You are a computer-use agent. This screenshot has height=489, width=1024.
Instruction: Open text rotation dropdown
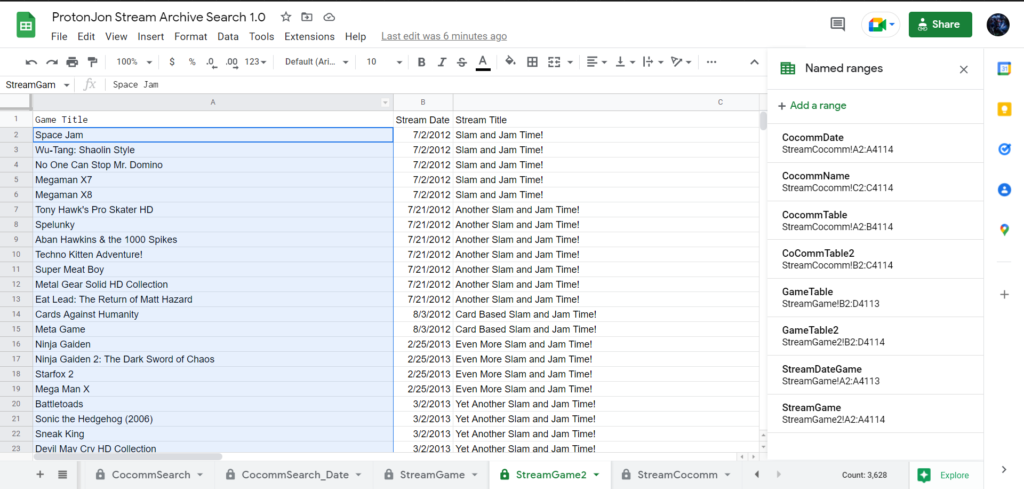(x=681, y=62)
